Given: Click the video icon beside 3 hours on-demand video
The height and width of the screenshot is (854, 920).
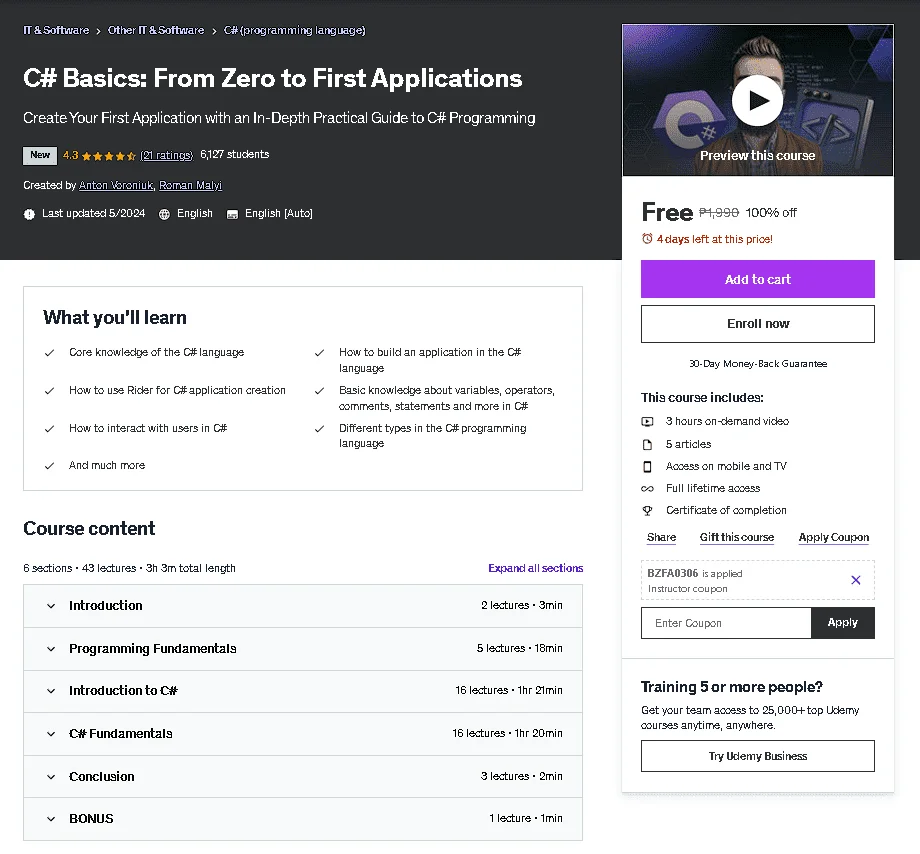Looking at the screenshot, I should pos(647,422).
